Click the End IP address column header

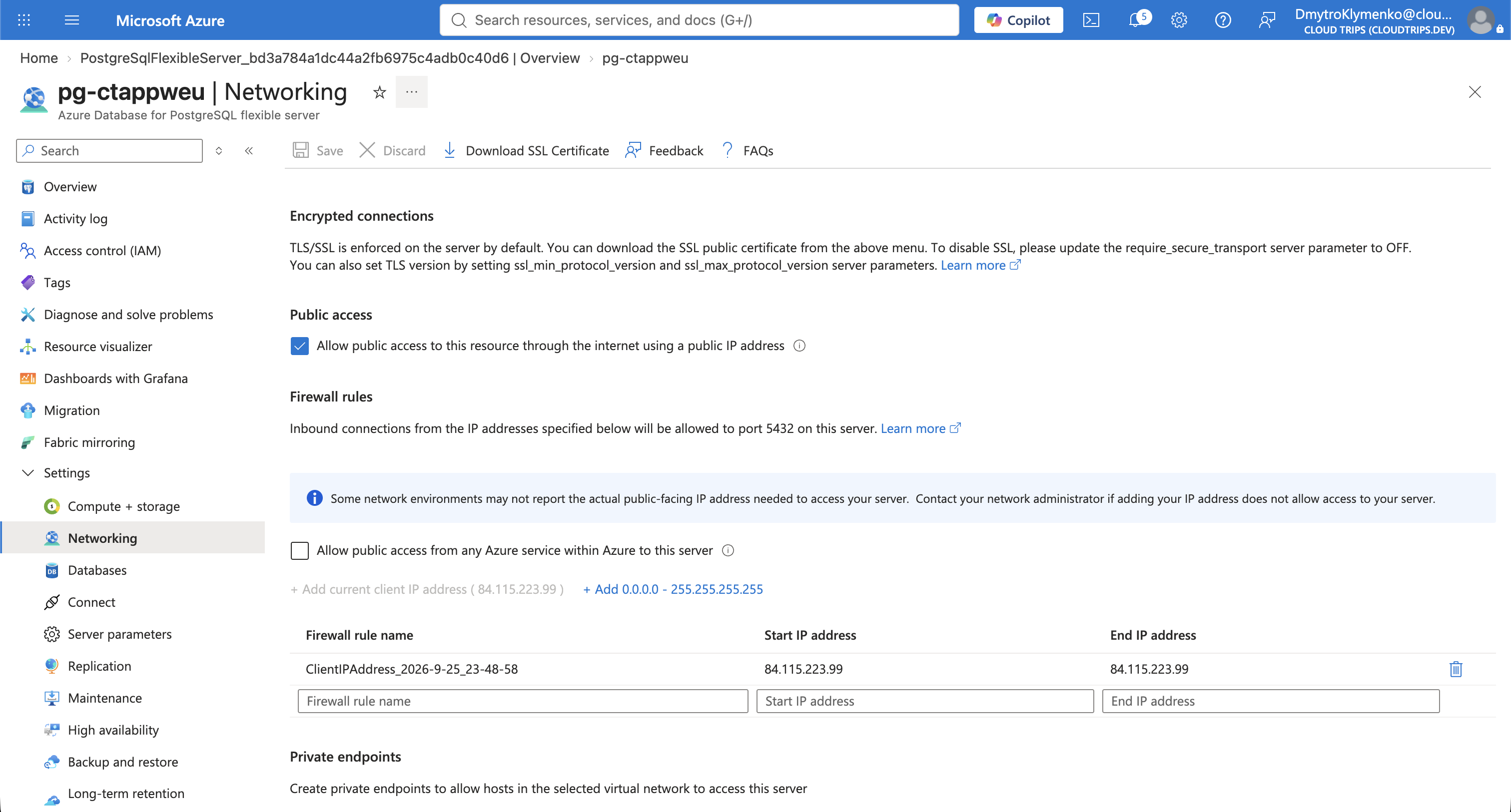pyautogui.click(x=1153, y=635)
